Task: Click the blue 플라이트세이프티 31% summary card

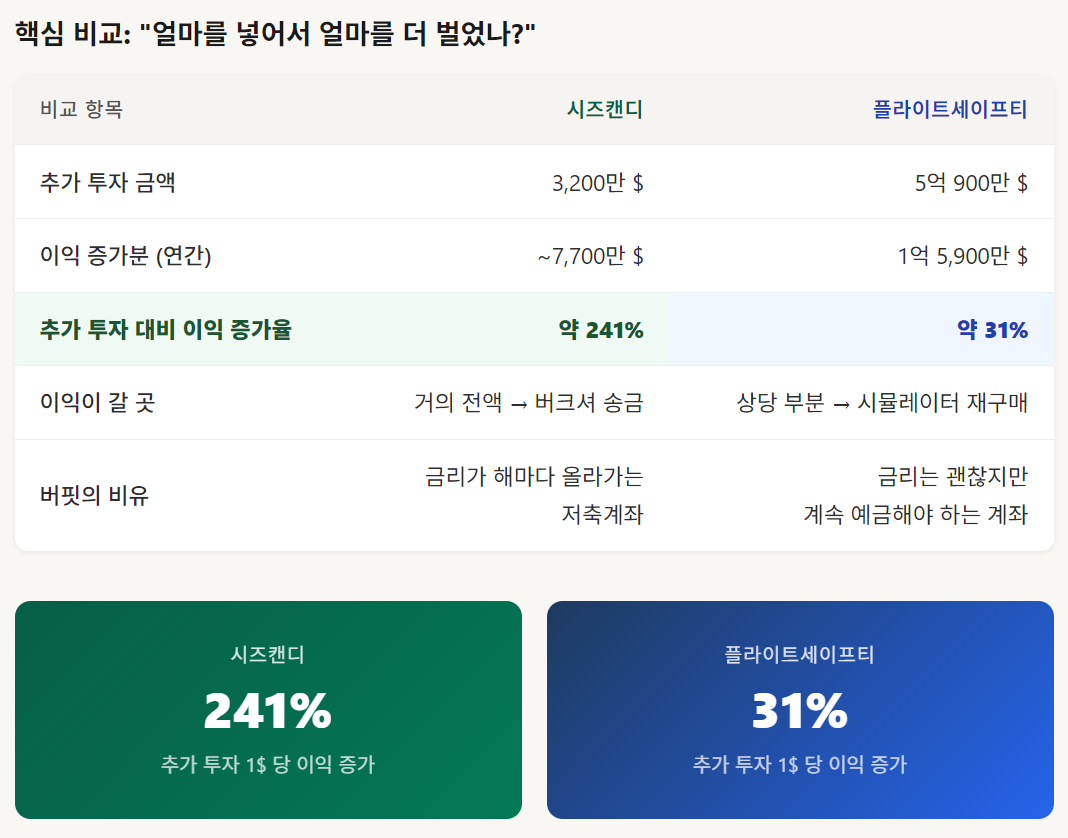Action: (x=800, y=710)
